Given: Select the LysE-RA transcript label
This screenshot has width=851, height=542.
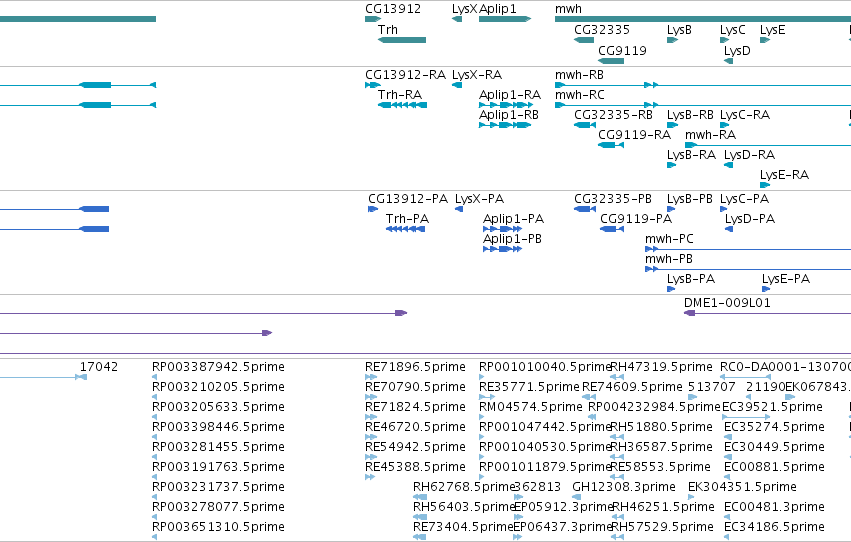Looking at the screenshot, I should pos(785,175).
